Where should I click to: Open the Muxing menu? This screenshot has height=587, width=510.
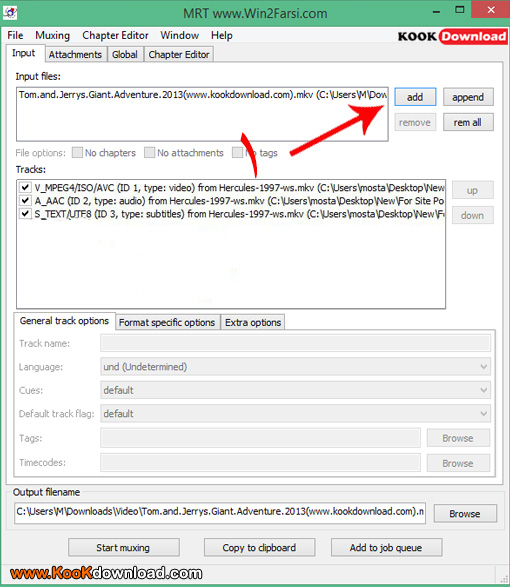pyautogui.click(x=52, y=36)
